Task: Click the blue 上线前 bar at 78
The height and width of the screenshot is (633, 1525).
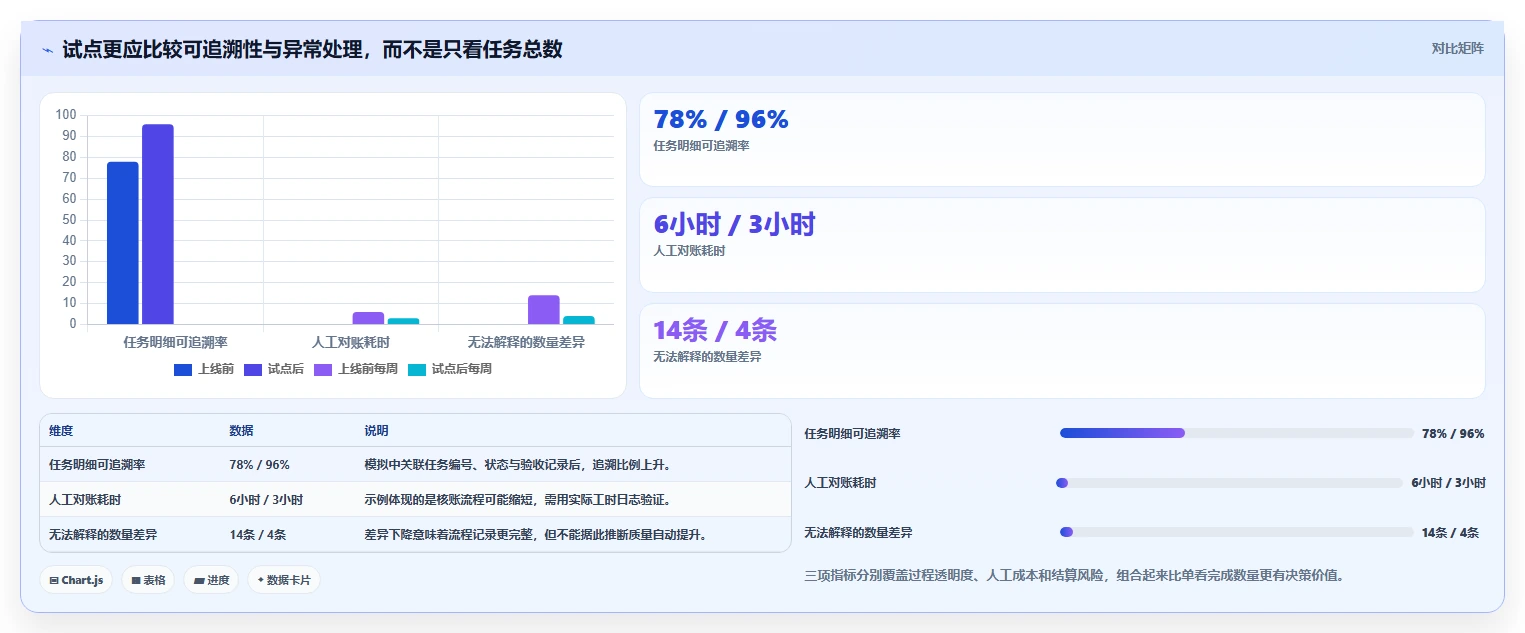Action: (123, 243)
